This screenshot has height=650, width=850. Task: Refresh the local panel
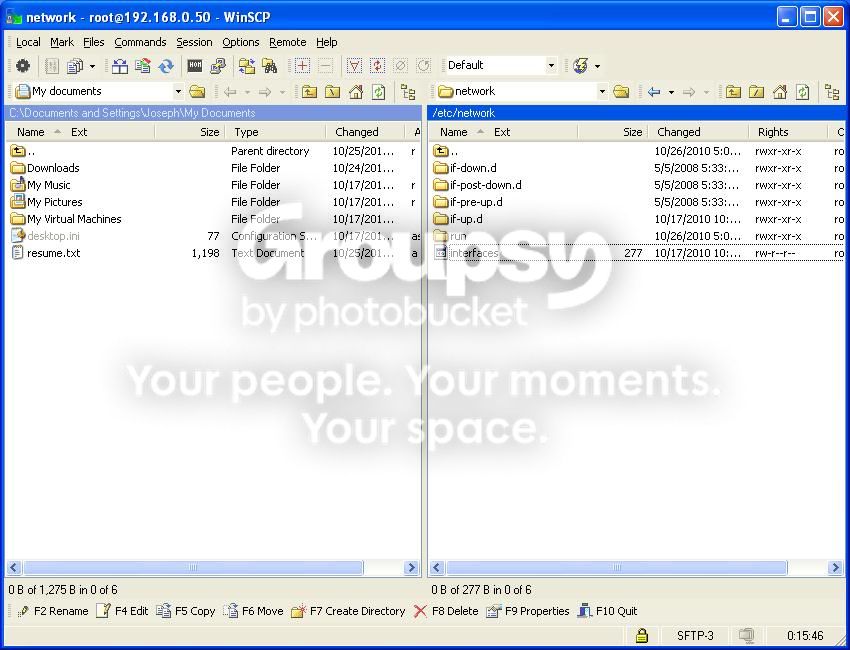378,92
